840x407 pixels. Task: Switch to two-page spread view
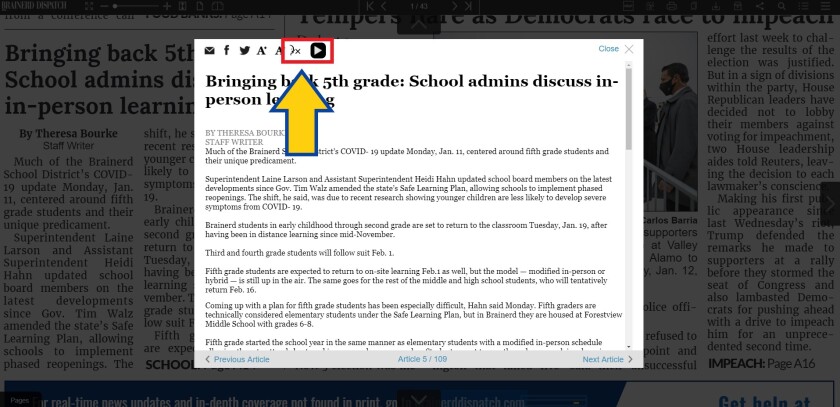(x=217, y=6)
